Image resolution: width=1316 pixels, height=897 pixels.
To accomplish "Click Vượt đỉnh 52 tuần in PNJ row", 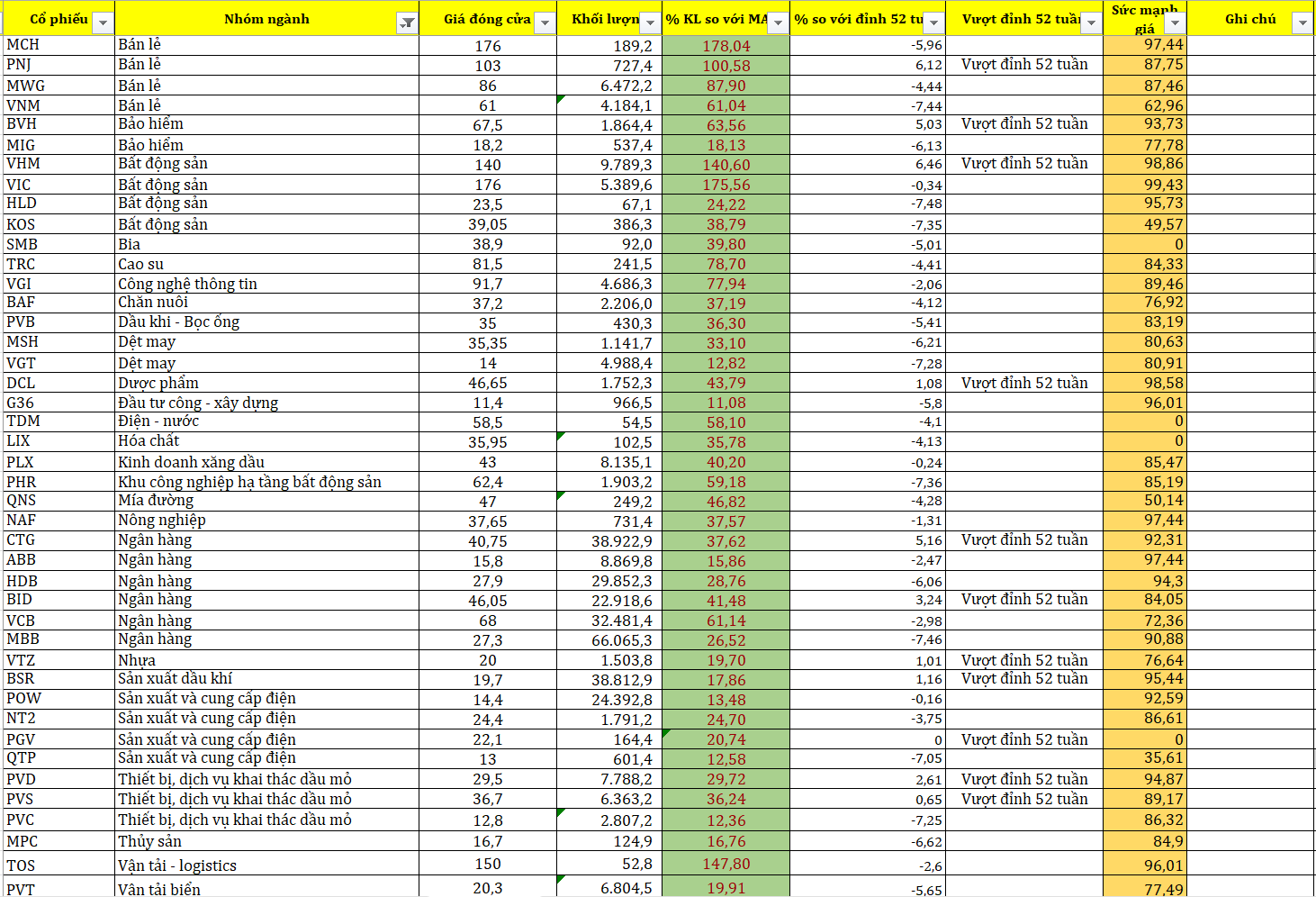I will click(1024, 65).
